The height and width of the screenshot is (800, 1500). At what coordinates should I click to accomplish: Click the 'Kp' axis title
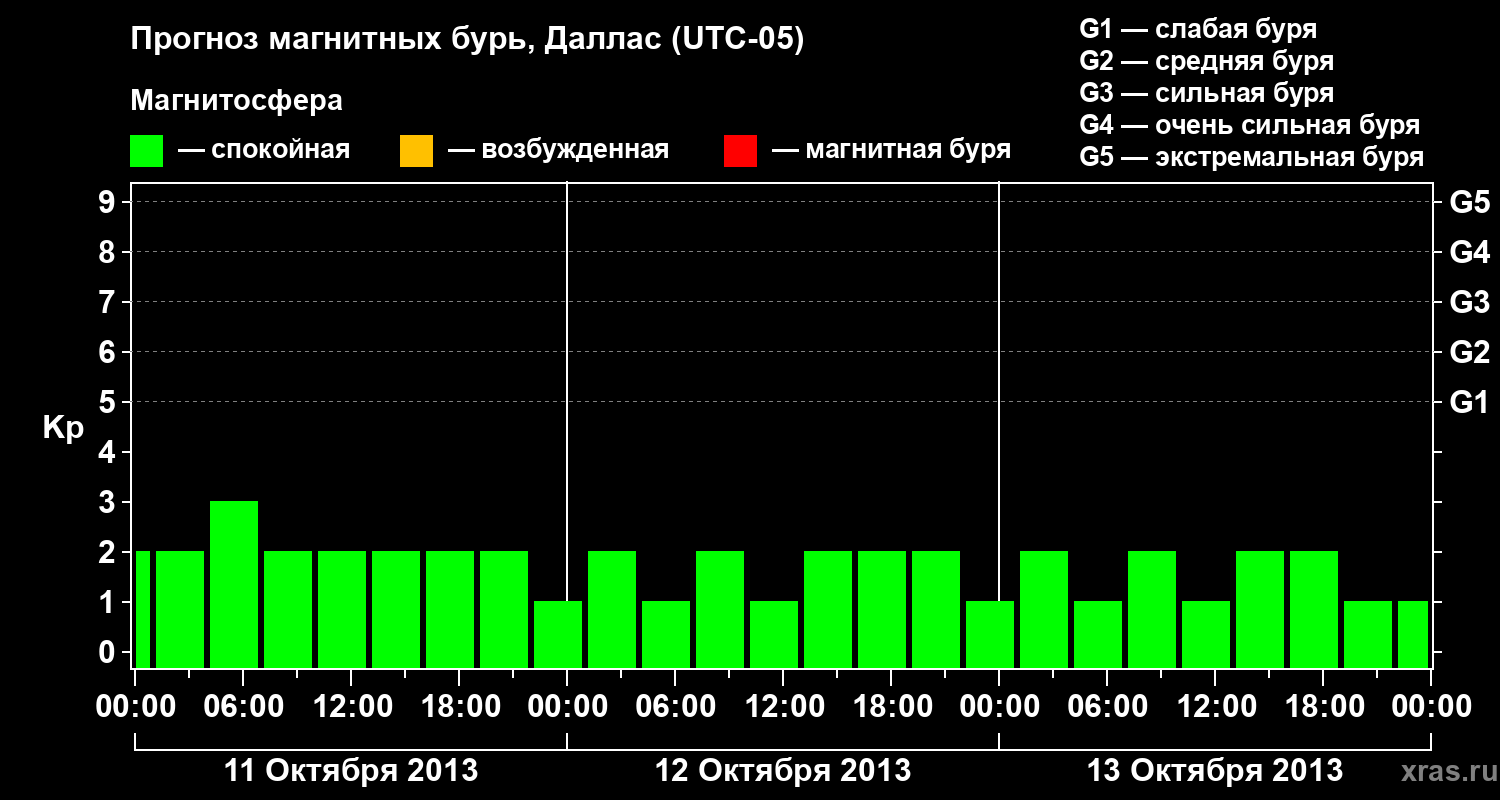(62, 428)
